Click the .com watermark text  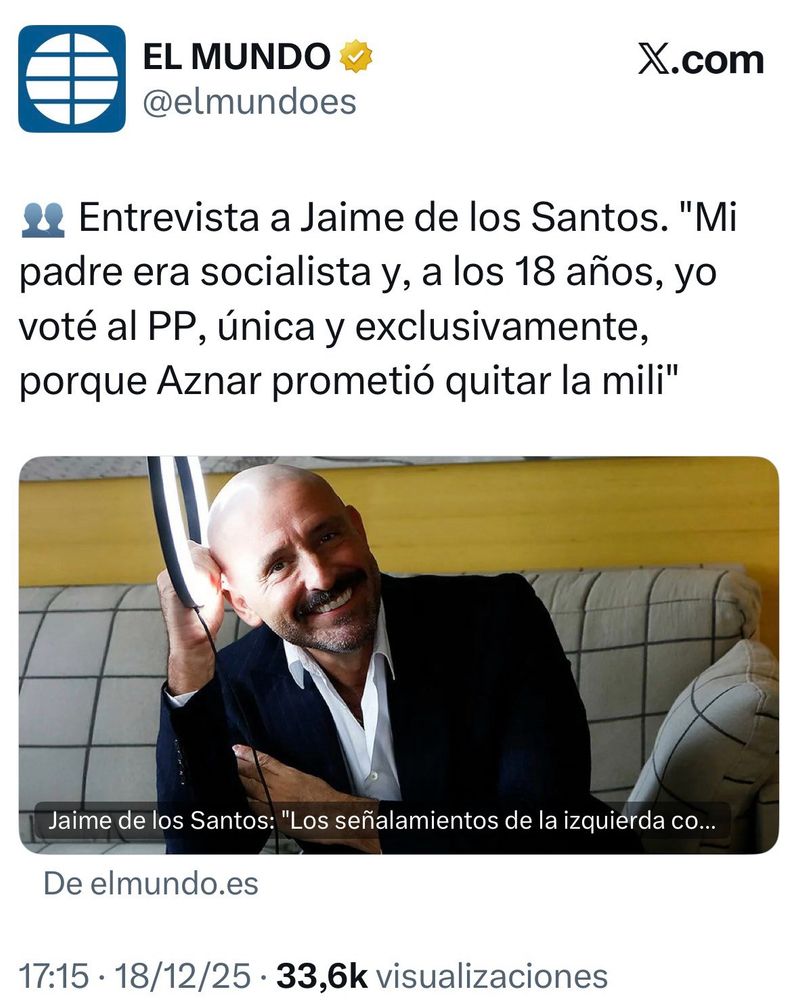[x=718, y=61]
